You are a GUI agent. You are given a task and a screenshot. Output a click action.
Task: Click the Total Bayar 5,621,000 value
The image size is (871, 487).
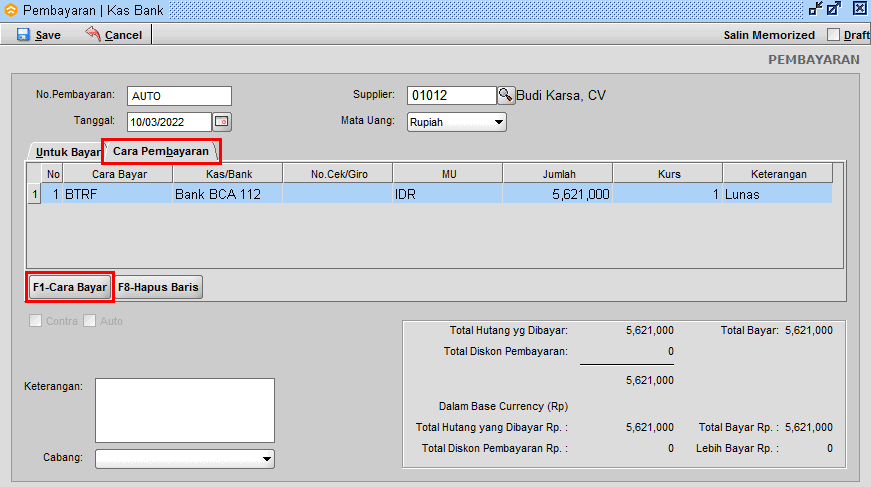pyautogui.click(x=809, y=330)
